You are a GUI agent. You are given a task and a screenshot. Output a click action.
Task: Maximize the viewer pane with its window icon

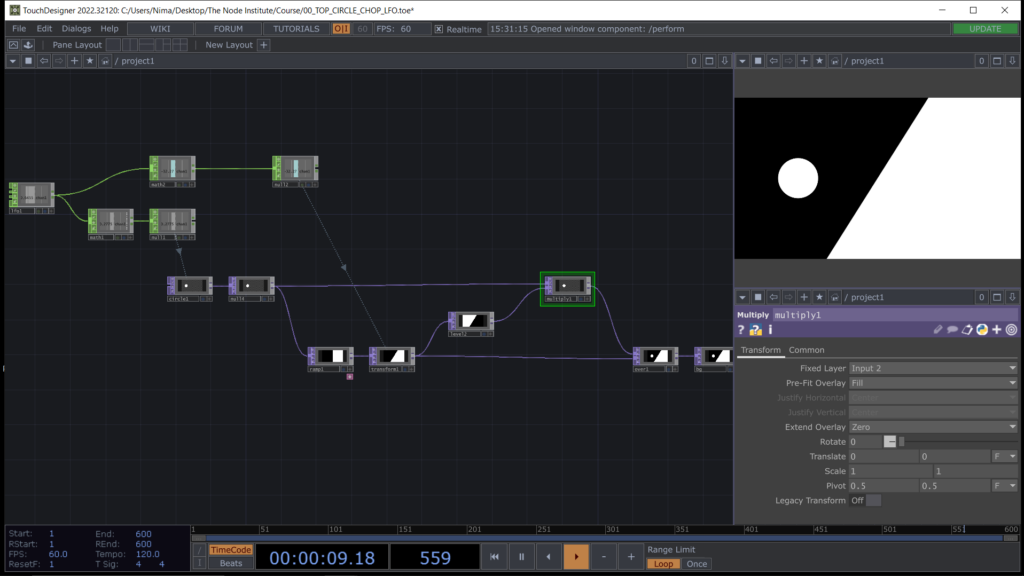pyautogui.click(x=997, y=61)
